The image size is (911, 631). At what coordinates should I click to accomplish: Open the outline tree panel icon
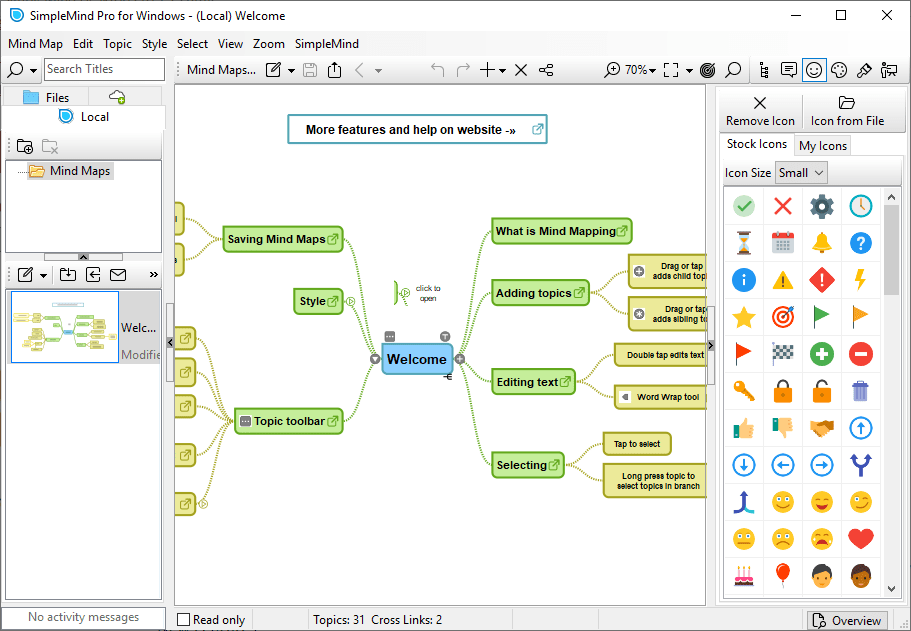tap(764, 70)
